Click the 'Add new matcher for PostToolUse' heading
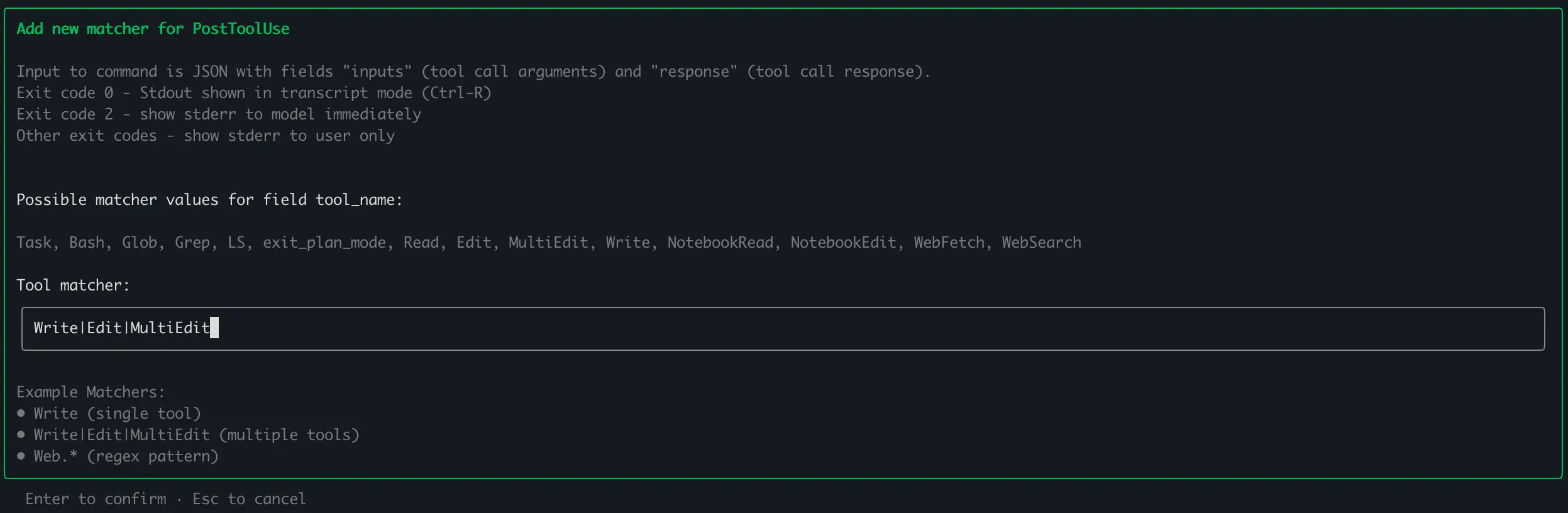 153,29
